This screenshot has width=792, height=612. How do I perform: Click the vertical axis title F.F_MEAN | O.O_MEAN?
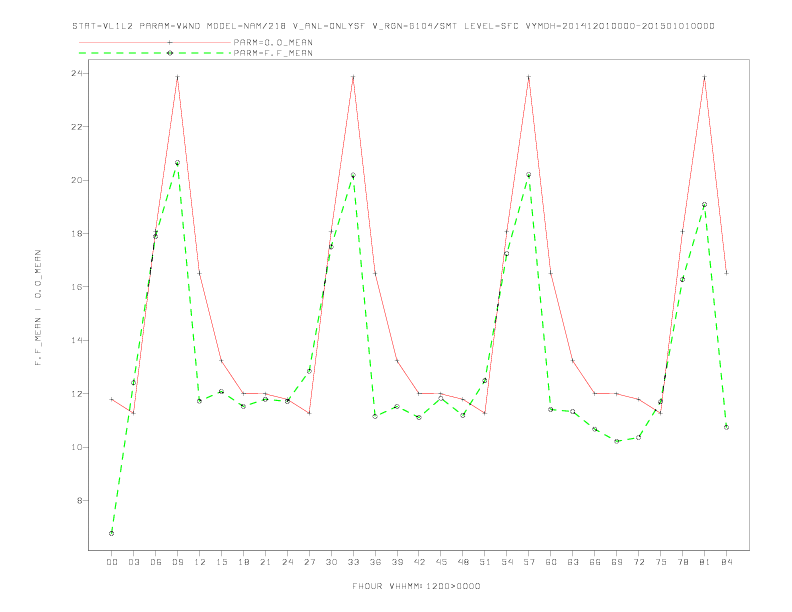click(x=38, y=308)
